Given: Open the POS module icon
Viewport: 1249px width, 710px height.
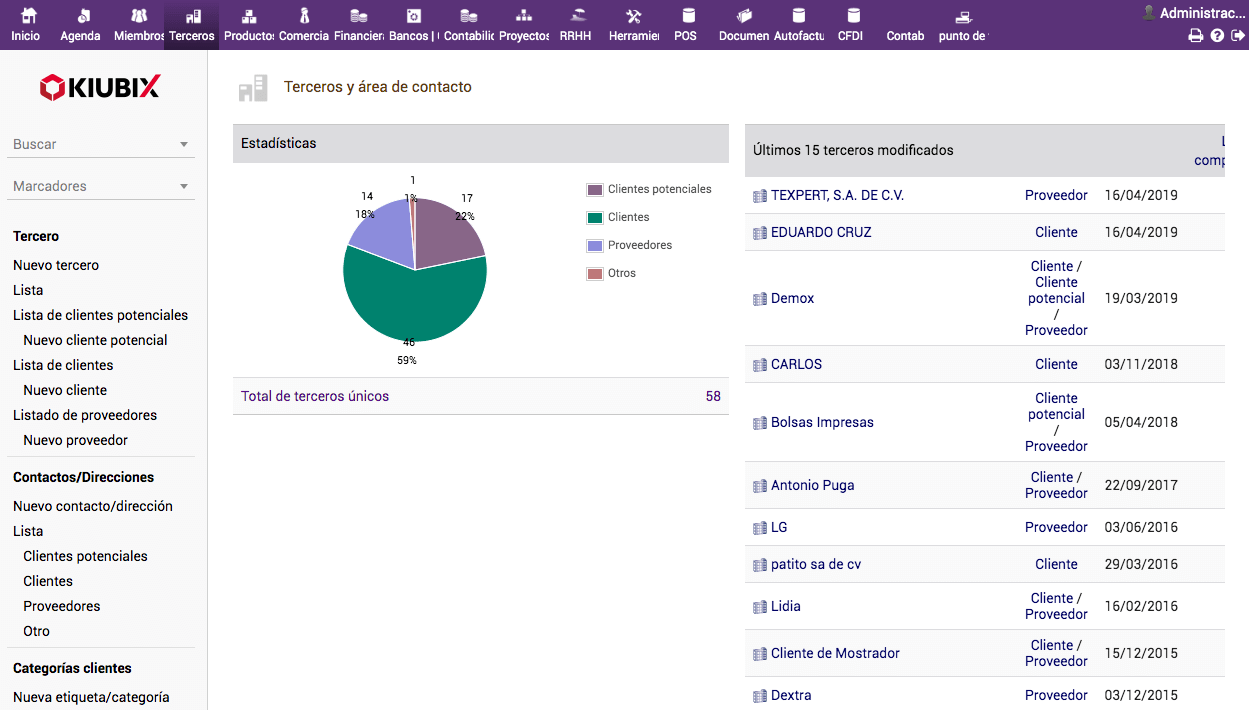Looking at the screenshot, I should tap(686, 17).
